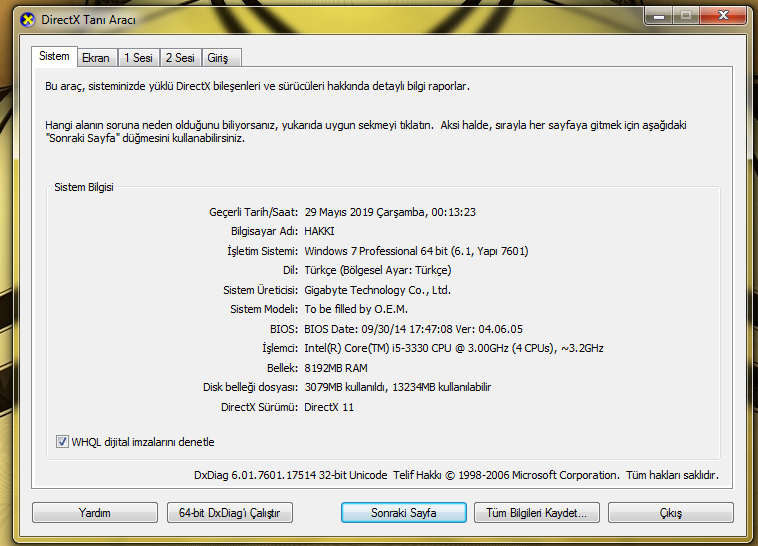Open the Ekran tab

click(x=96, y=58)
